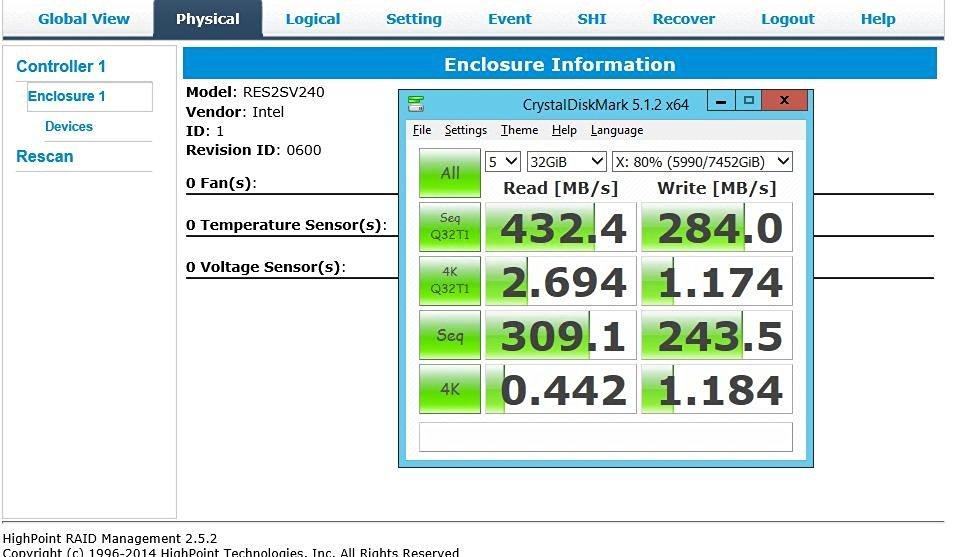Click the 243.5 Seq write result
The width and height of the screenshot is (959, 557).
click(x=717, y=335)
